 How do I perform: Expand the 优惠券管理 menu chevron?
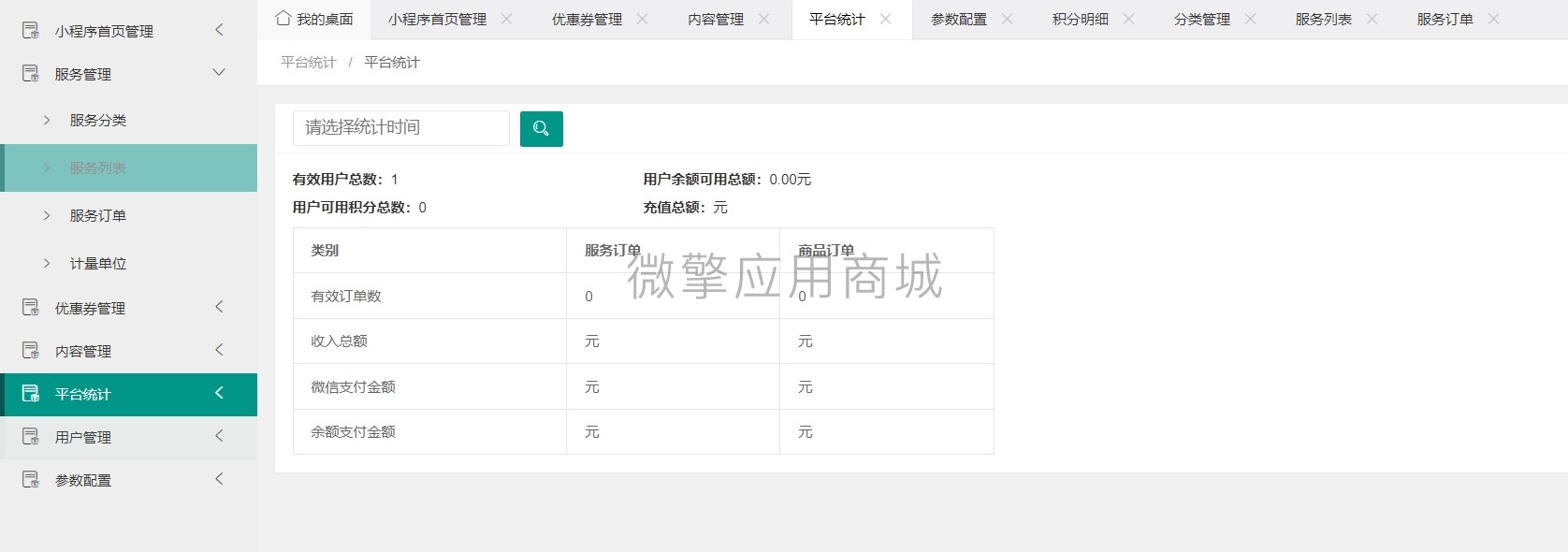[x=219, y=307]
